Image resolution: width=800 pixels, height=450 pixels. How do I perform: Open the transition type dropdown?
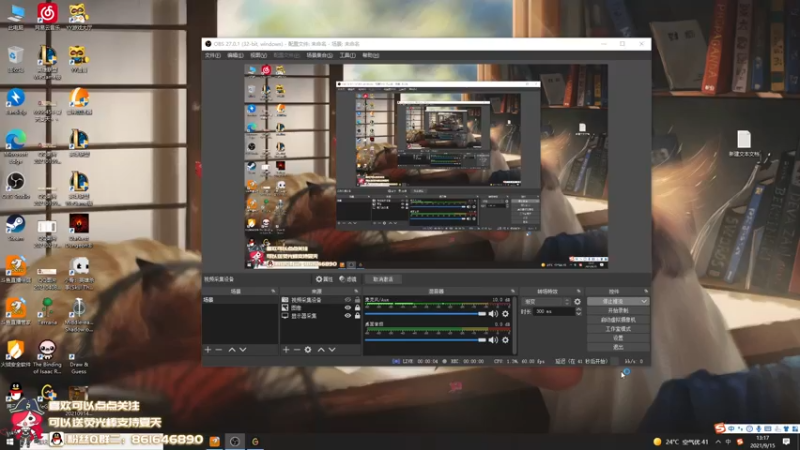tap(545, 302)
